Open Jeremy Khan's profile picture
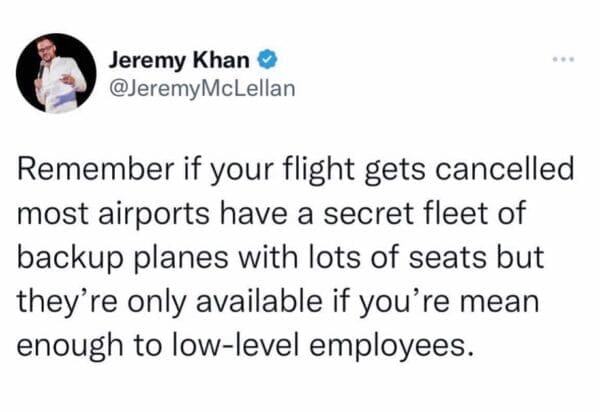Image resolution: width=600 pixels, height=412 pixels. coord(56,74)
